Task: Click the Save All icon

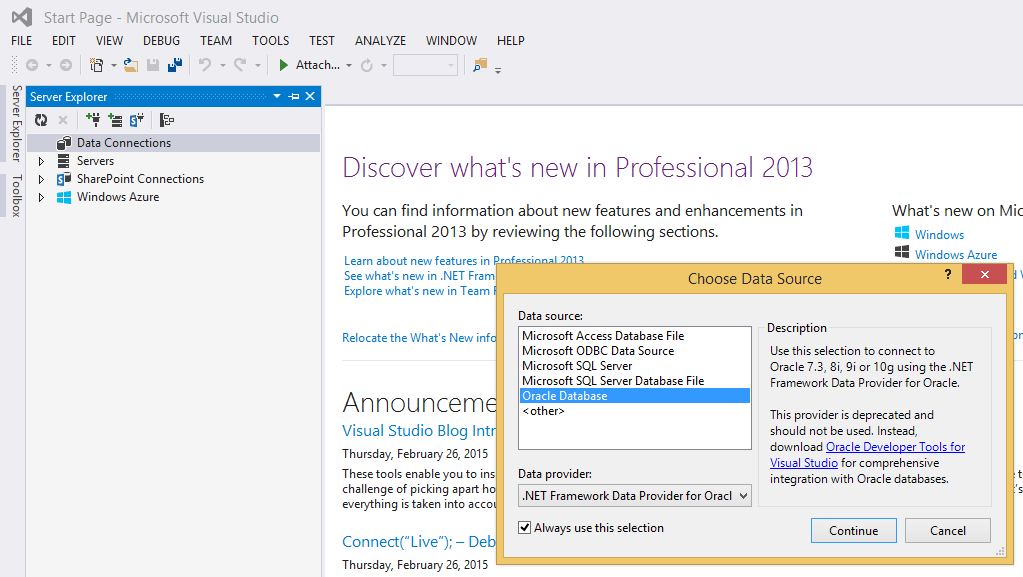Action: (x=175, y=65)
